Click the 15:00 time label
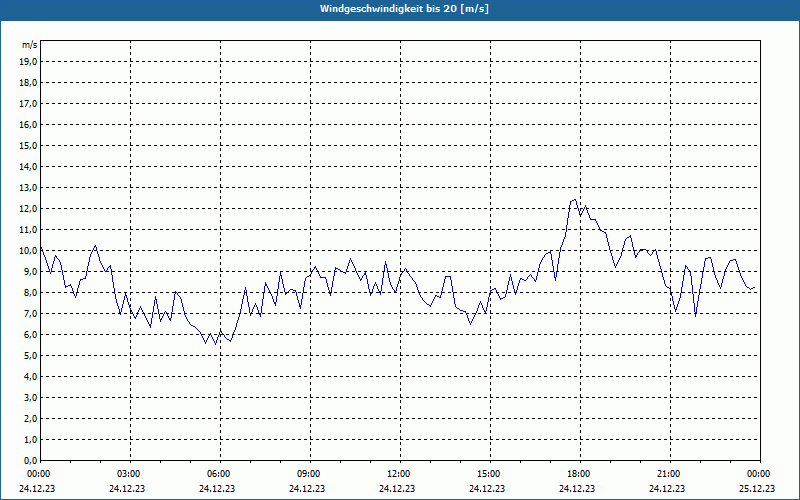The width and height of the screenshot is (800, 500). click(x=489, y=474)
